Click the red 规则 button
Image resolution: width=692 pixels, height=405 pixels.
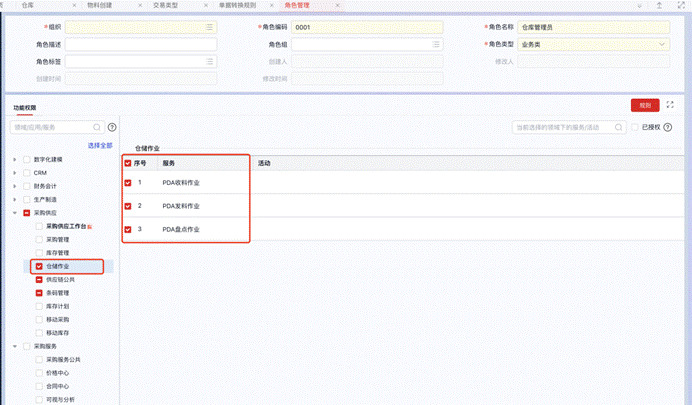(644, 104)
